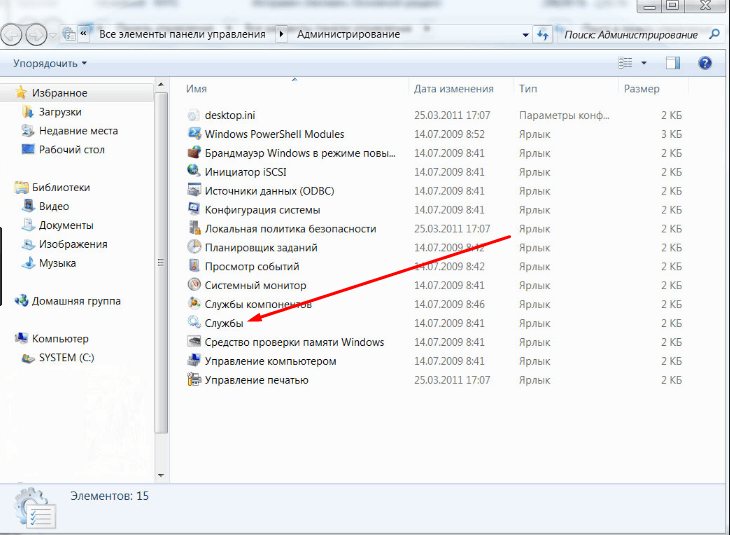Screen dimensions: 730x535
Task: Select Домашняя группа in the sidebar
Action: click(76, 301)
